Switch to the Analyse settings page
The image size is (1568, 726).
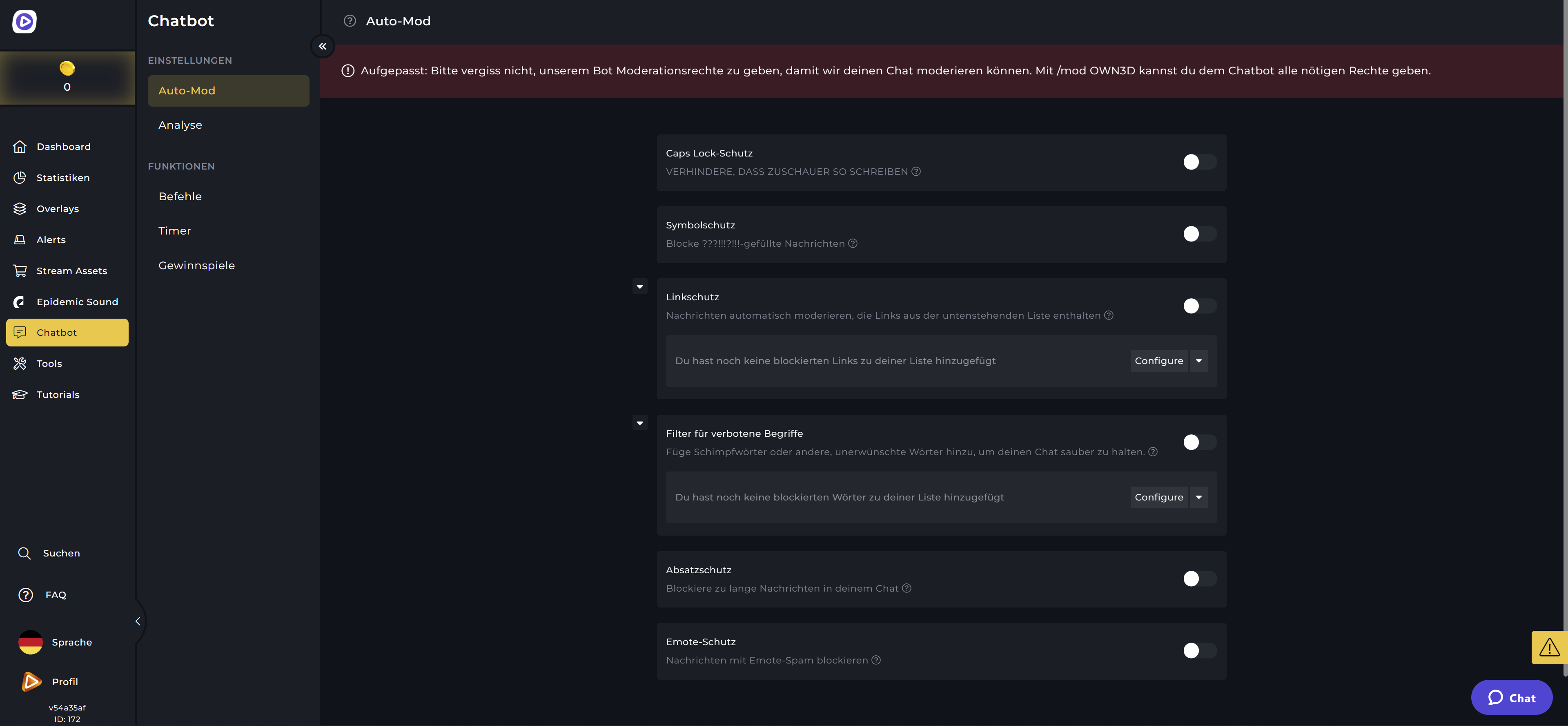click(180, 125)
